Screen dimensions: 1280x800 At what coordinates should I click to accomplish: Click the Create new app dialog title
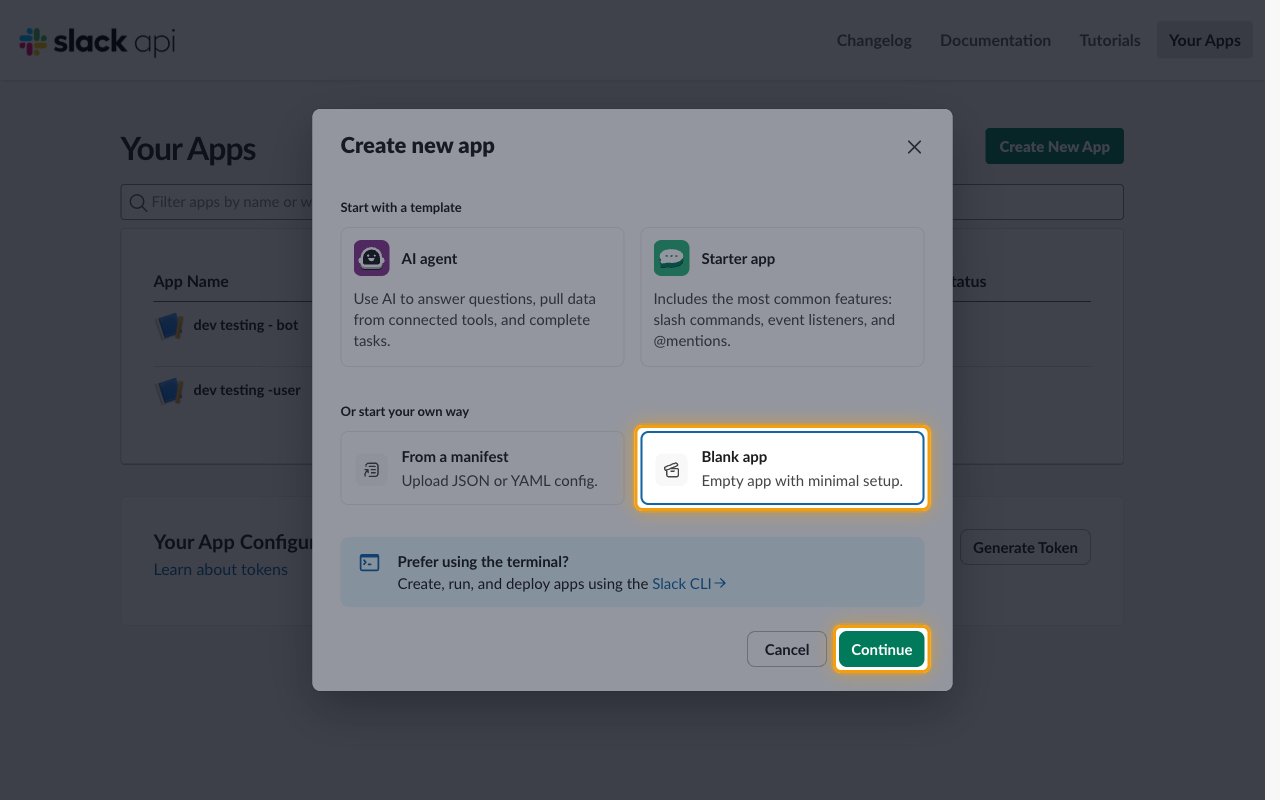coord(417,146)
